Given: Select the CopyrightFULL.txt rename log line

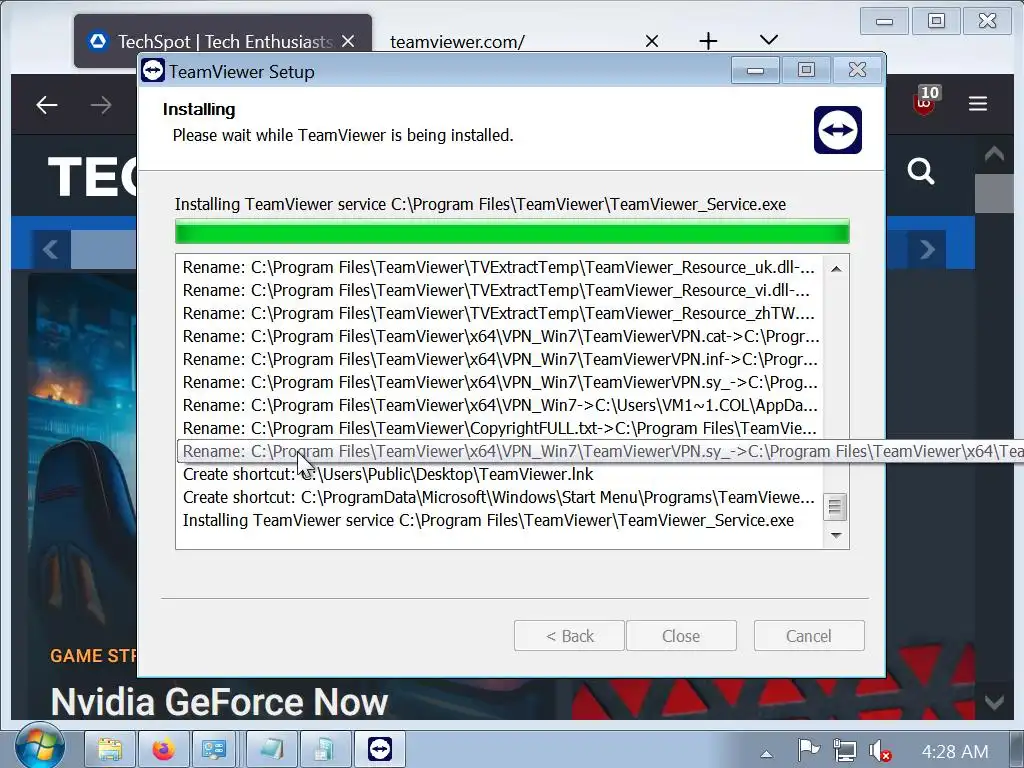Looking at the screenshot, I should pos(499,428).
